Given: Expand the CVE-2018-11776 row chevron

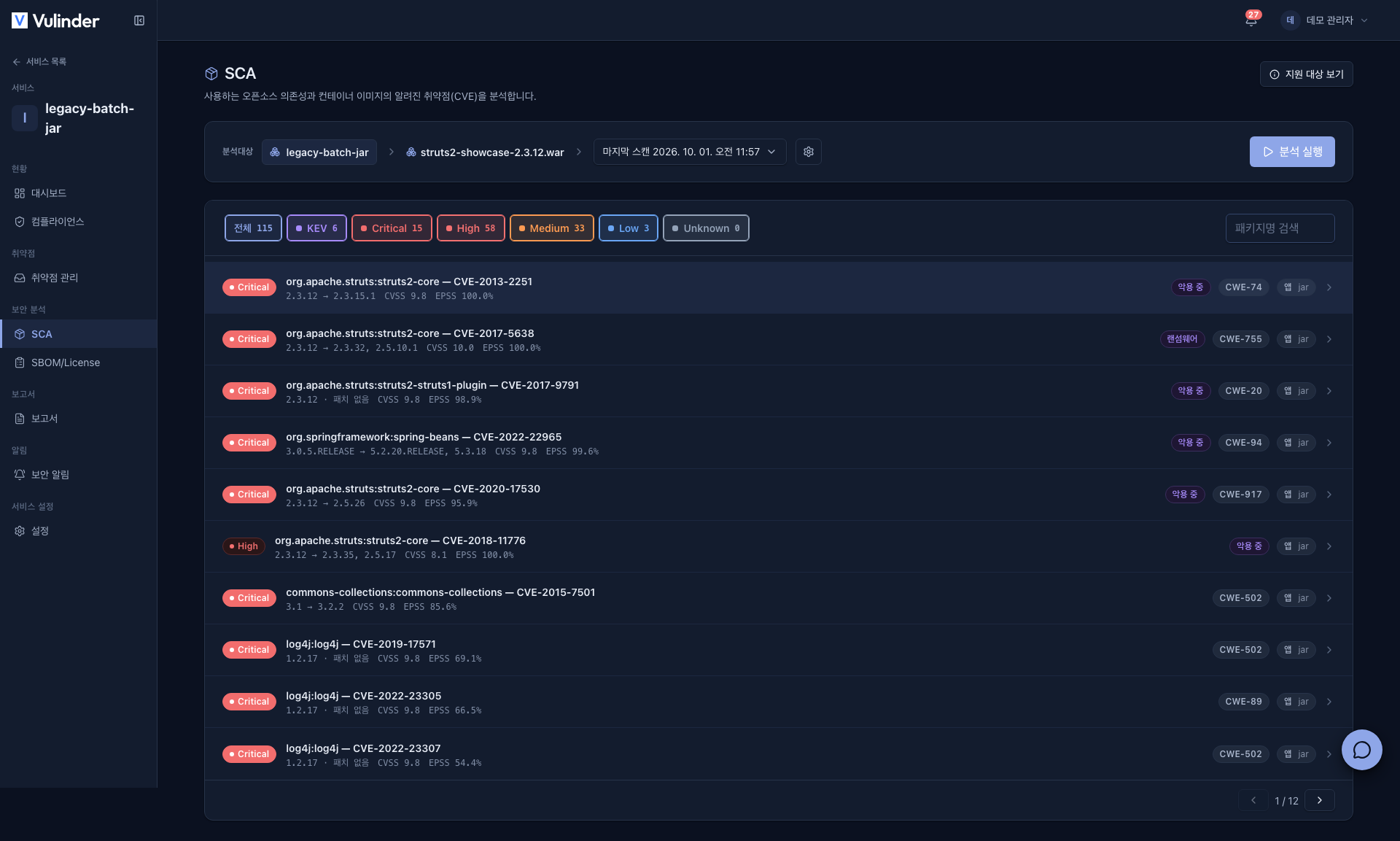Looking at the screenshot, I should [1329, 546].
